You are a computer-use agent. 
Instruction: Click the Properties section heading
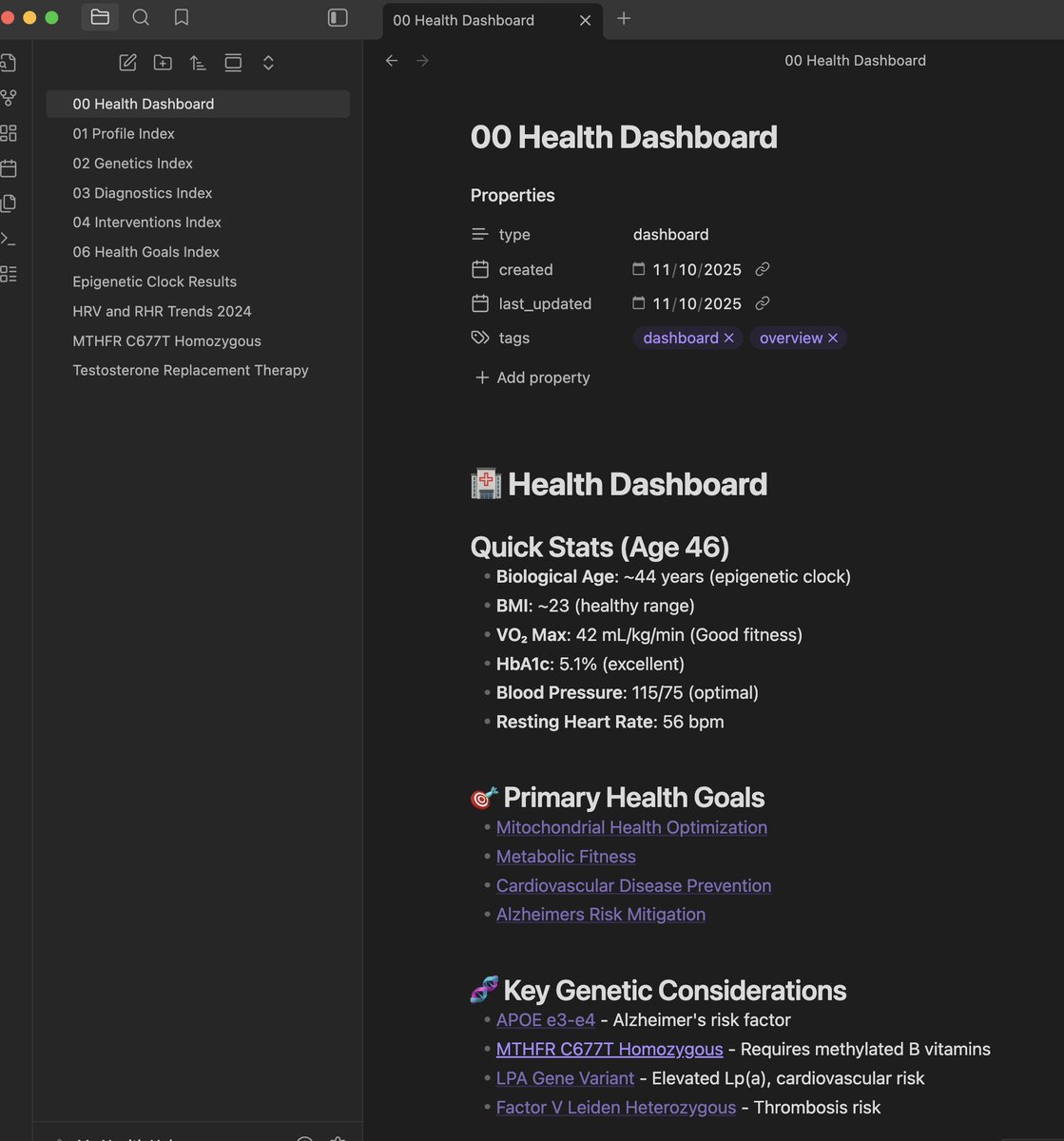(513, 195)
